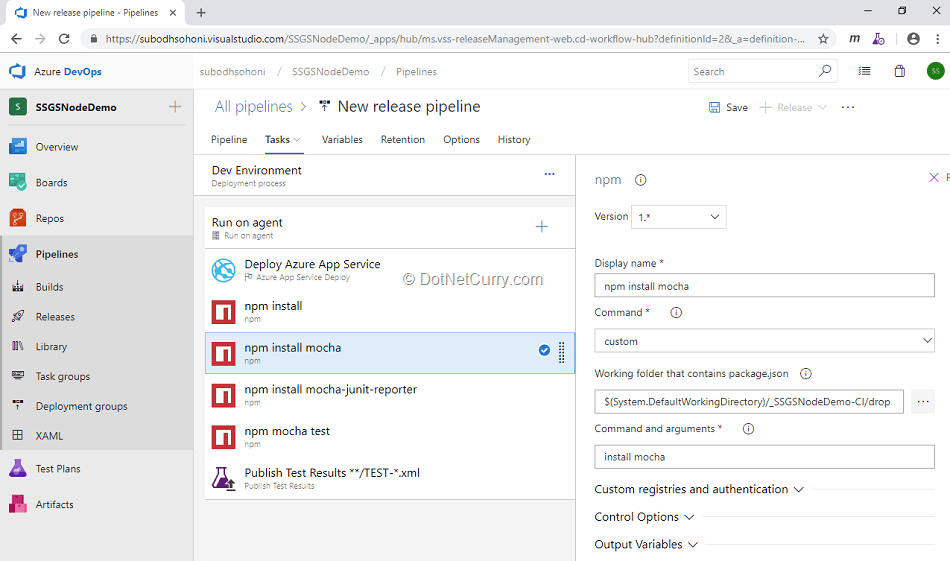Click info icon beside Command label
The height and width of the screenshot is (561, 950).
[x=676, y=313]
